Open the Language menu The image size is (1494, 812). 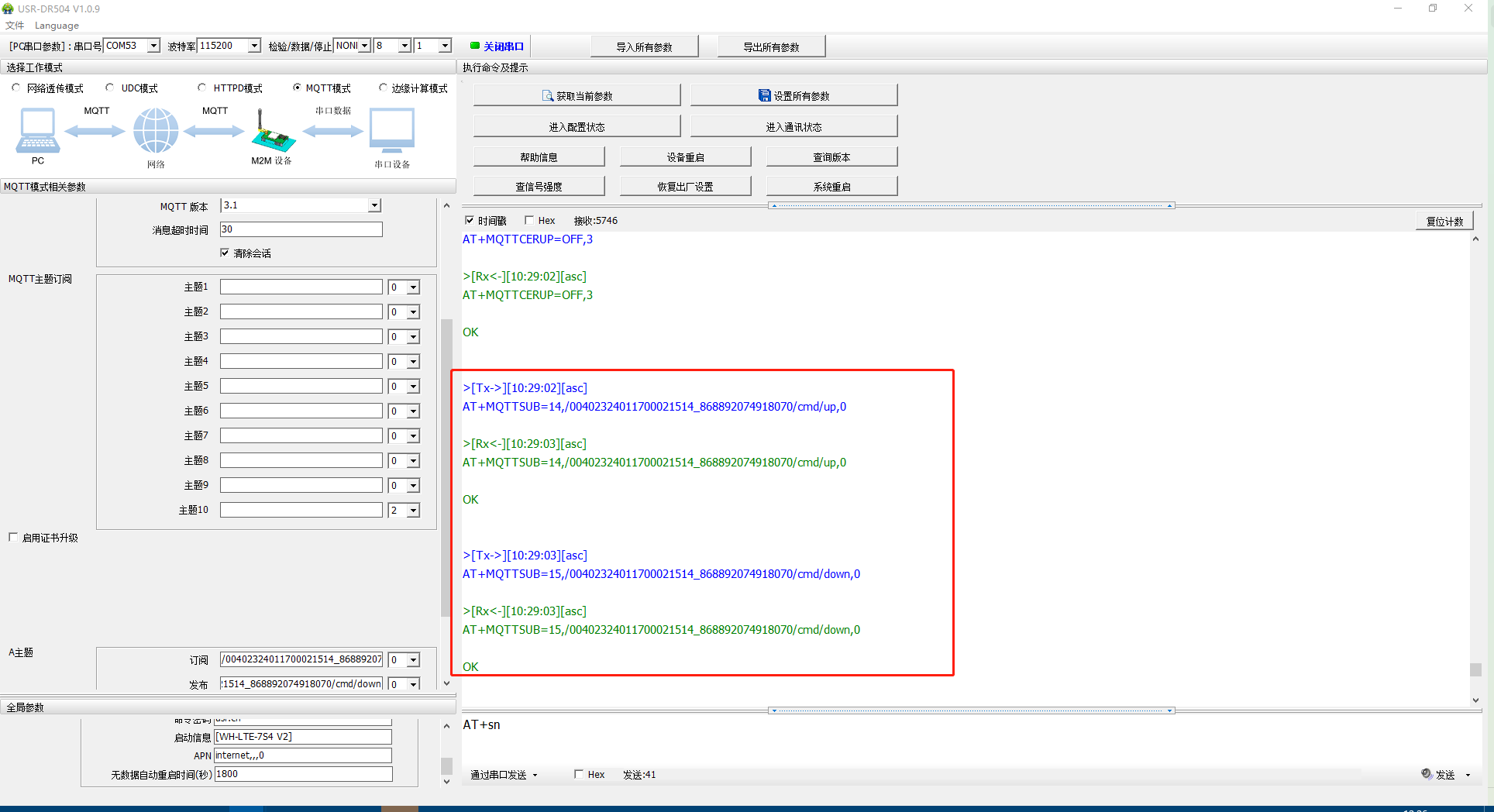click(57, 26)
